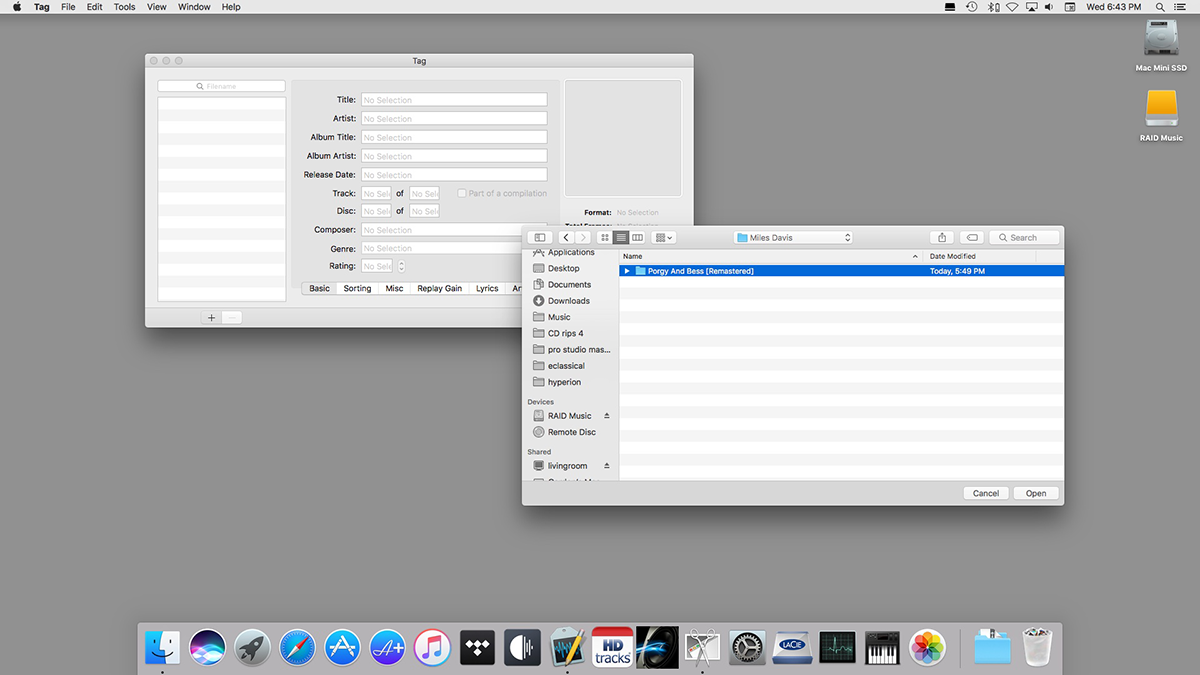The image size is (1200, 675).
Task: Switch to the Basic tab
Action: click(x=319, y=288)
